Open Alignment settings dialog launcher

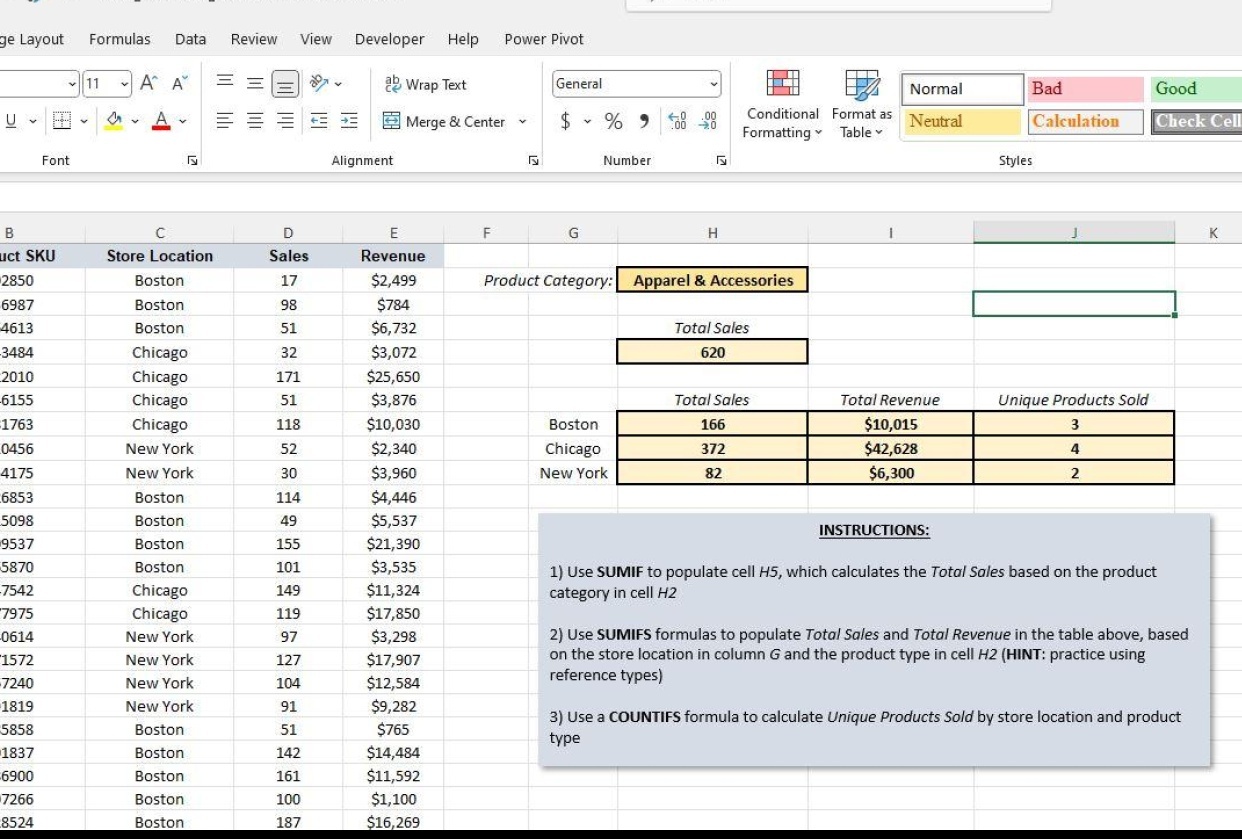[532, 160]
